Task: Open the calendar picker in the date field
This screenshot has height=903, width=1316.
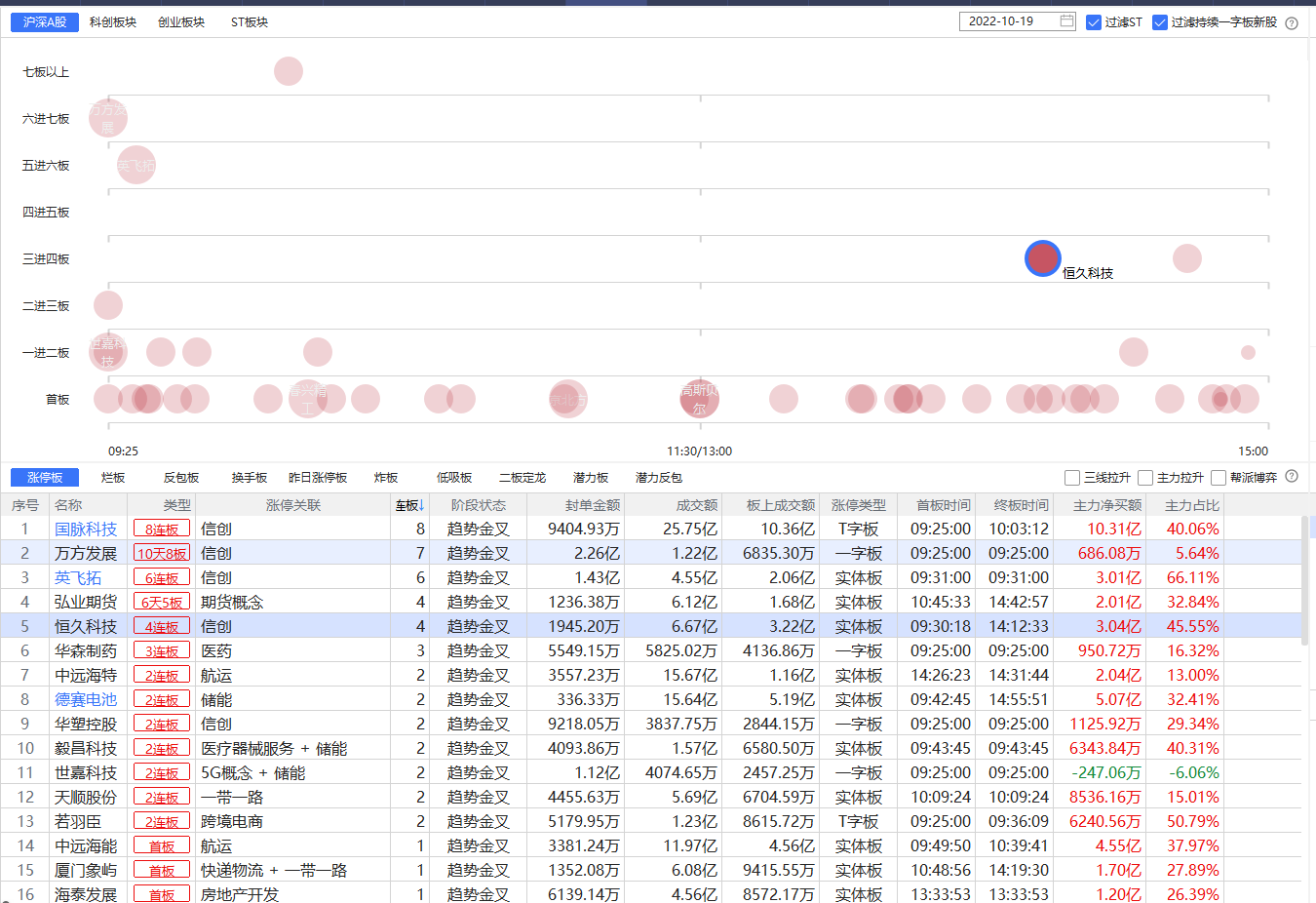Action: pos(1066,20)
